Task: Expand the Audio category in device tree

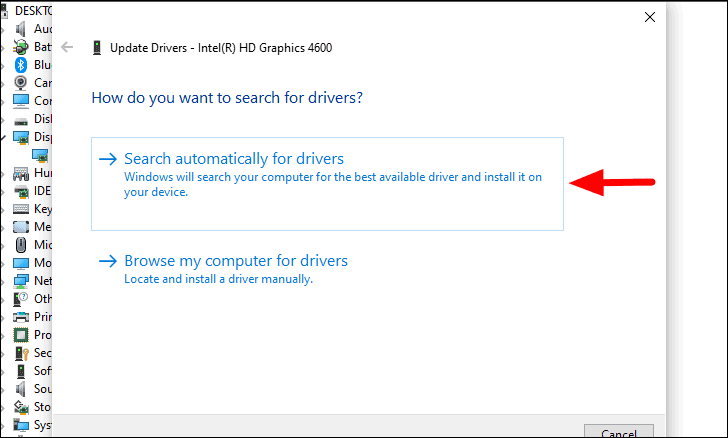Action: pyautogui.click(x=3, y=31)
